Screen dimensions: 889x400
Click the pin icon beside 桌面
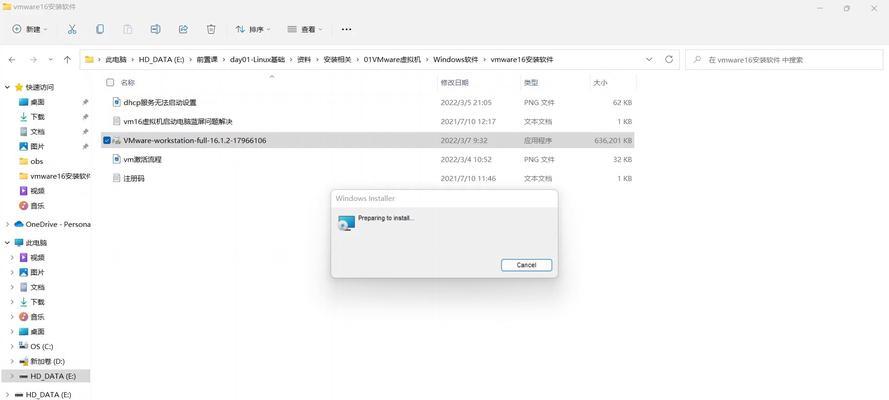click(x=85, y=102)
